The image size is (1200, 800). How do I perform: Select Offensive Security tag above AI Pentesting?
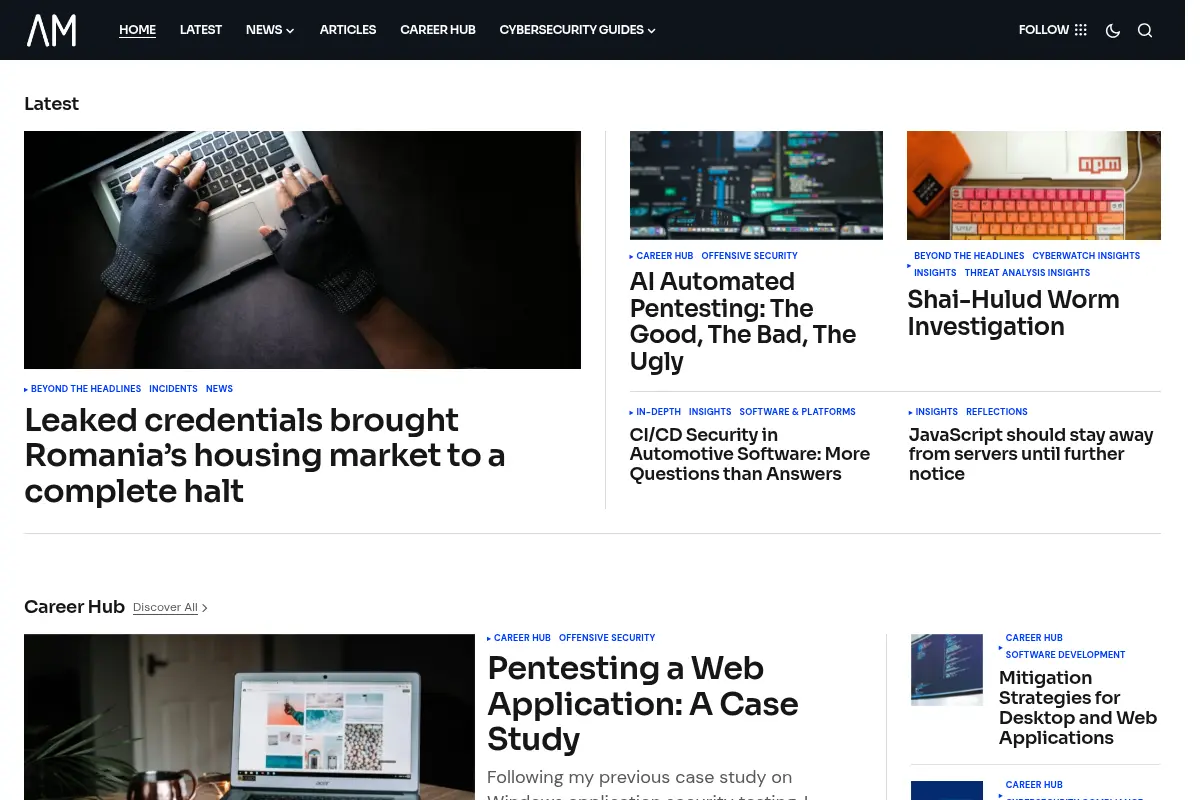(x=749, y=256)
